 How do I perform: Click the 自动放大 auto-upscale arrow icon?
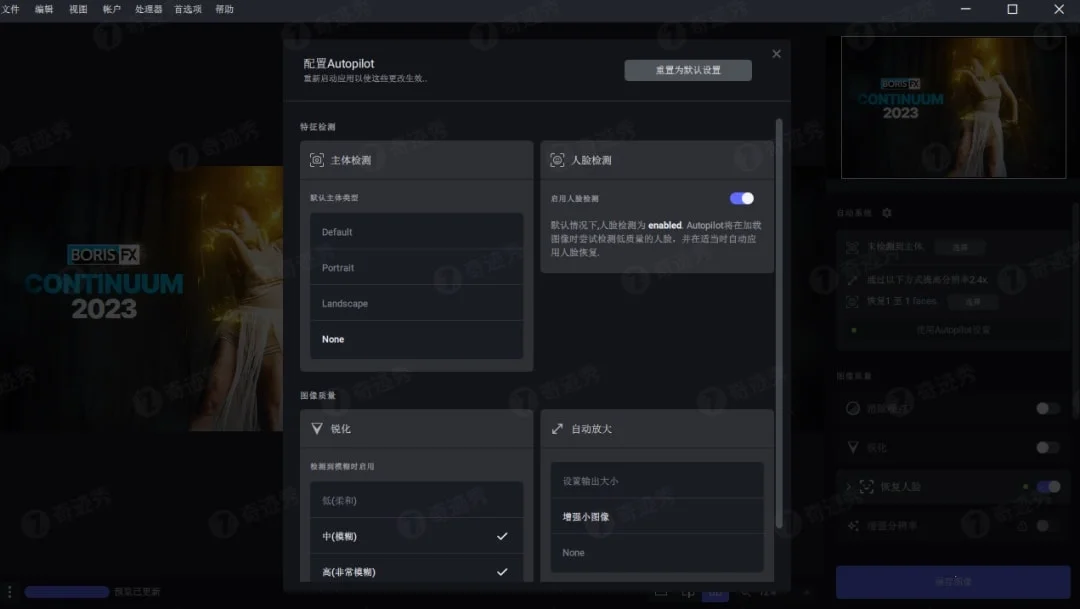tap(555, 428)
